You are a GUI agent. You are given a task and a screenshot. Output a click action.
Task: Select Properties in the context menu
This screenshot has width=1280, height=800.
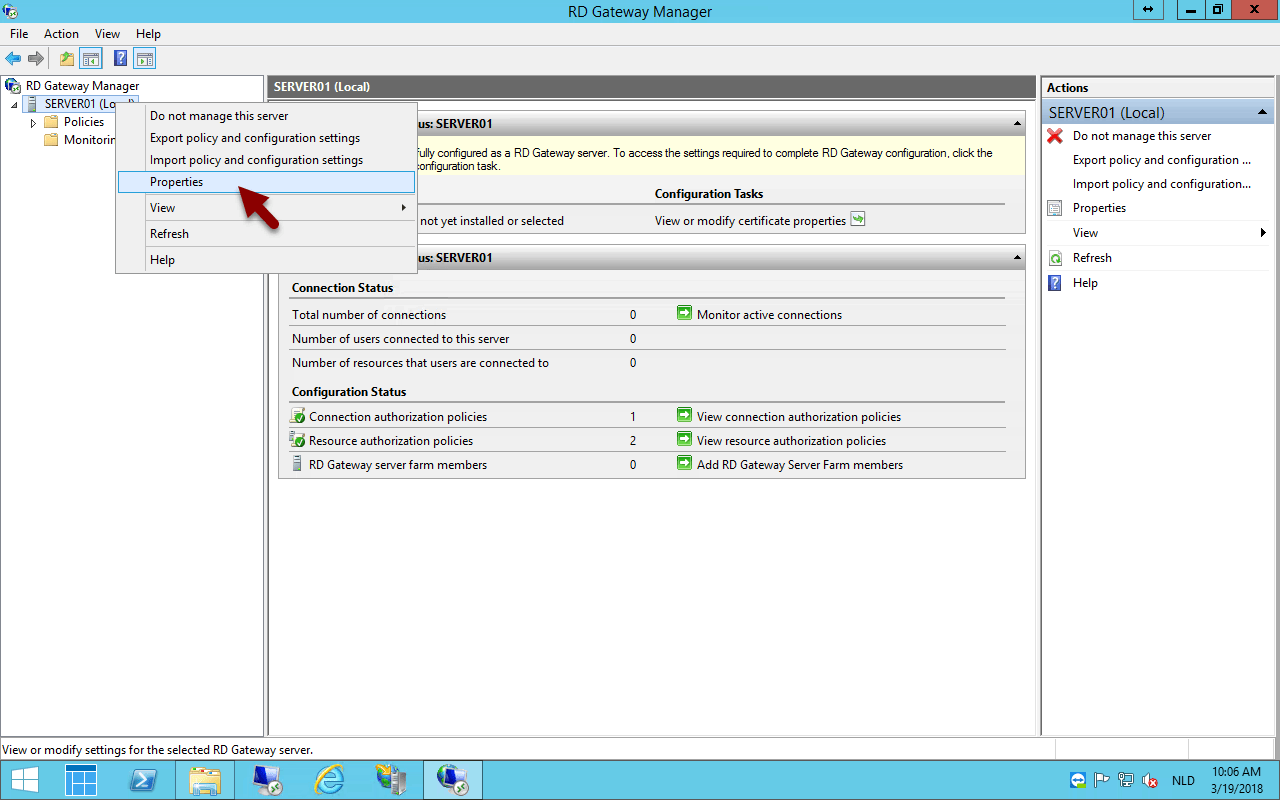point(266,182)
